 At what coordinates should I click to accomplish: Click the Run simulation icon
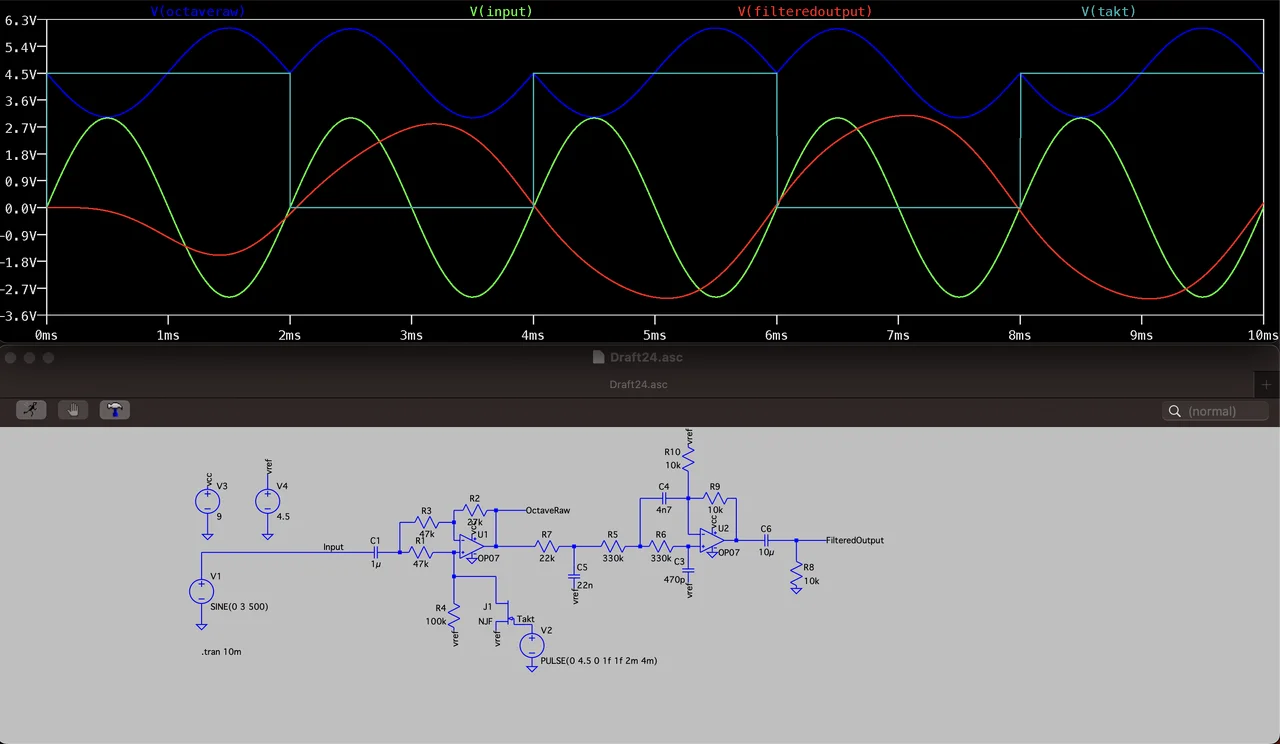coord(31,410)
